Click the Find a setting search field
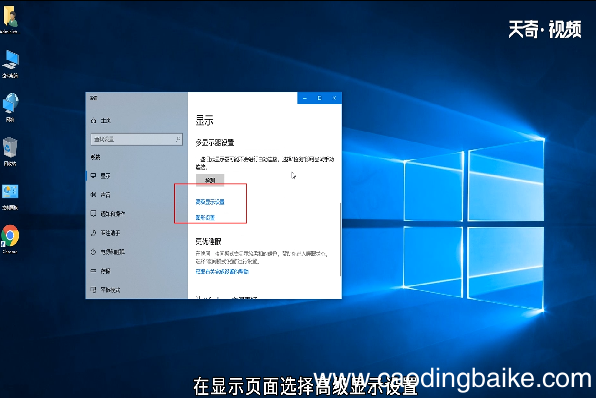Screen dimensions: 596x398 (x=136, y=140)
